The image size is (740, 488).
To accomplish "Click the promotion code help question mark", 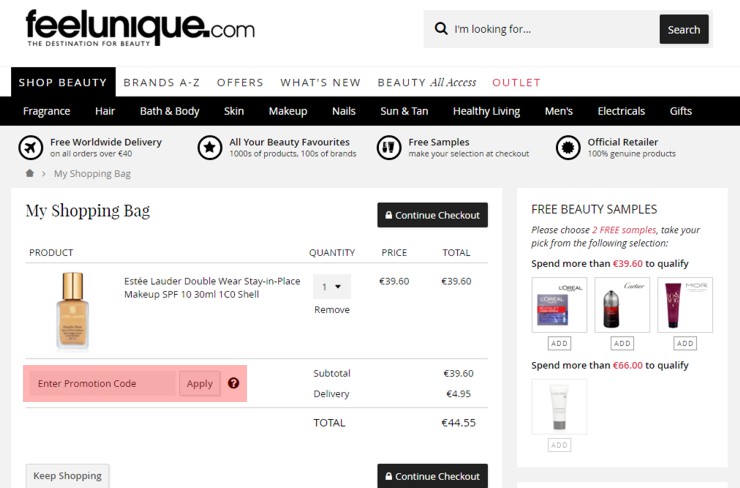I will (233, 383).
